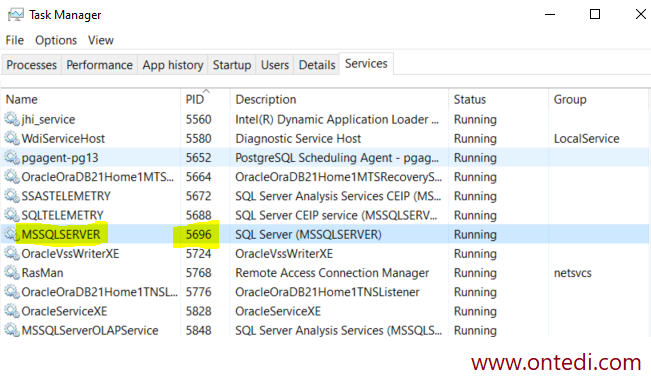Click PID value 5560
Screen dimensions: 651x379
pos(198,120)
